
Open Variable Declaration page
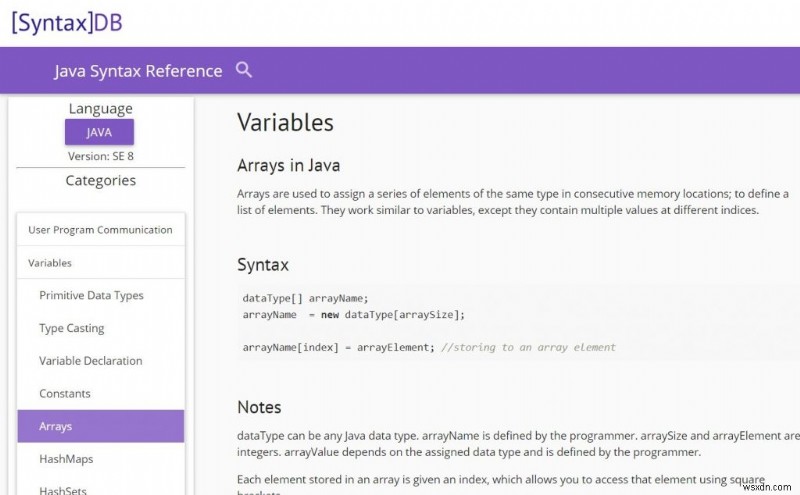[x=91, y=361]
